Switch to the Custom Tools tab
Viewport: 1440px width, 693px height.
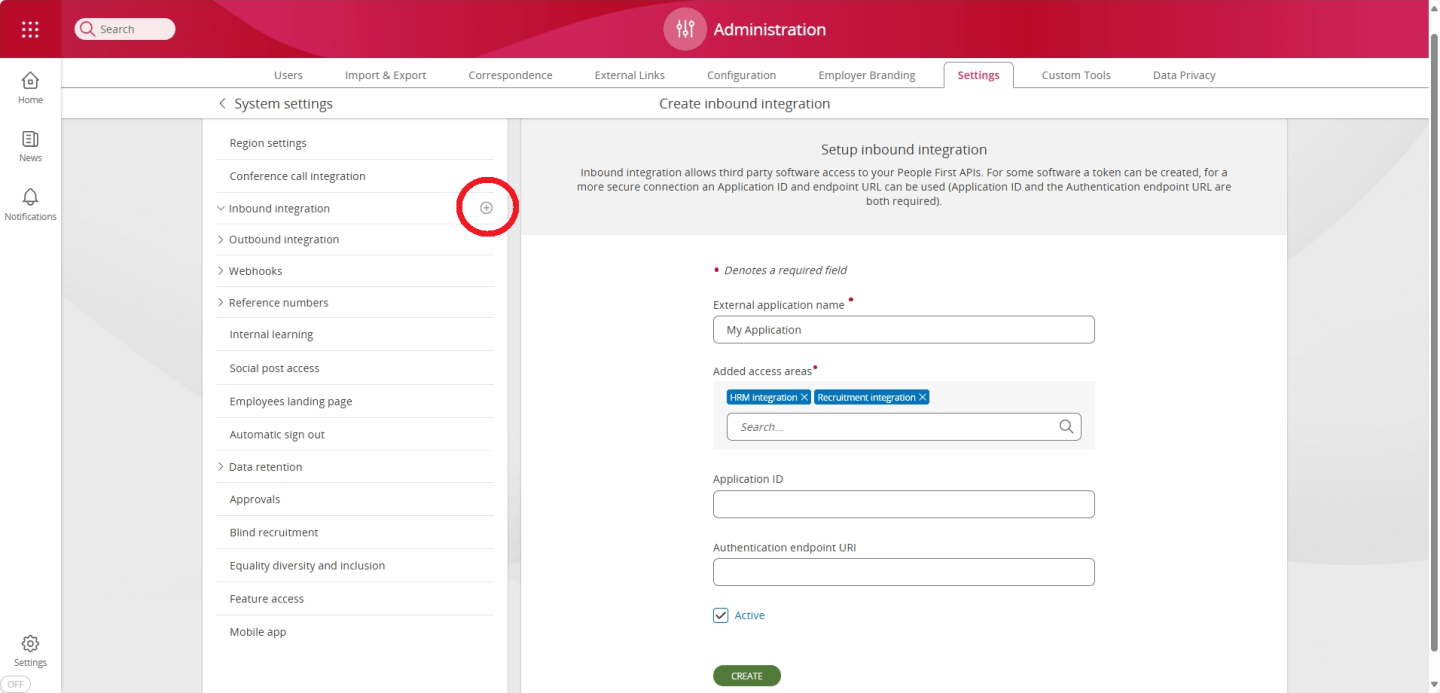tap(1076, 74)
